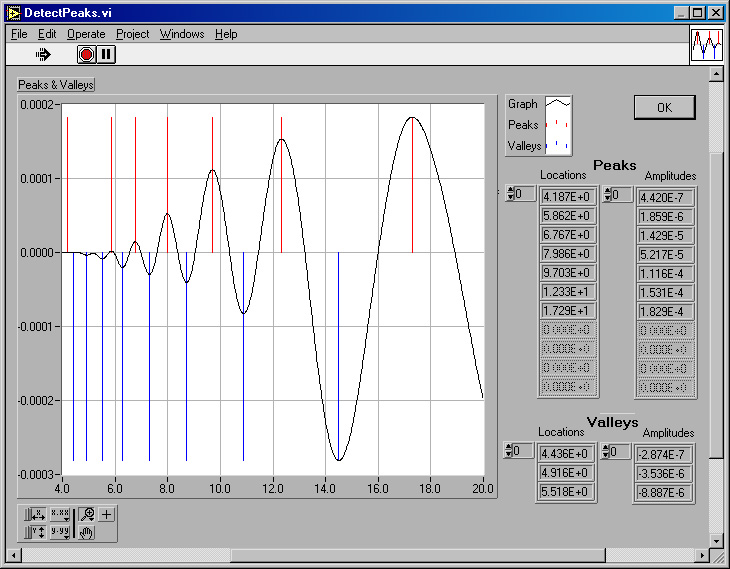
Task: Select peak location value 6.767E+0
Action: pos(568,235)
